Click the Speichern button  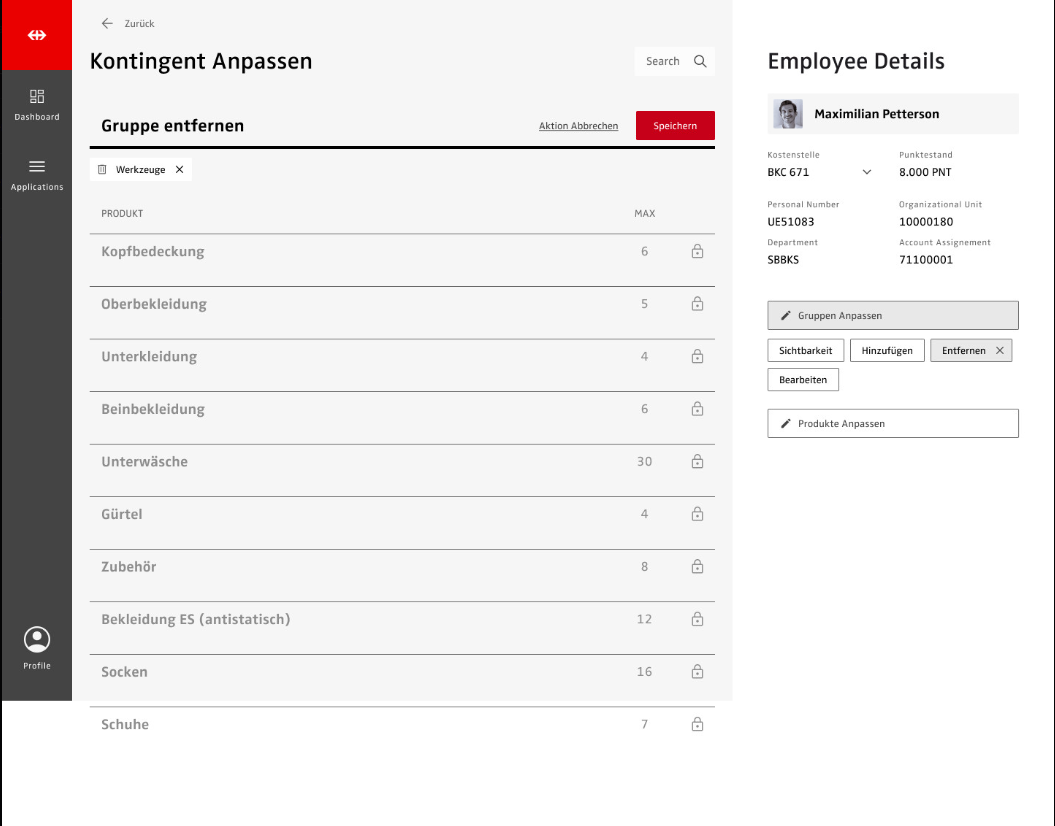pos(675,126)
